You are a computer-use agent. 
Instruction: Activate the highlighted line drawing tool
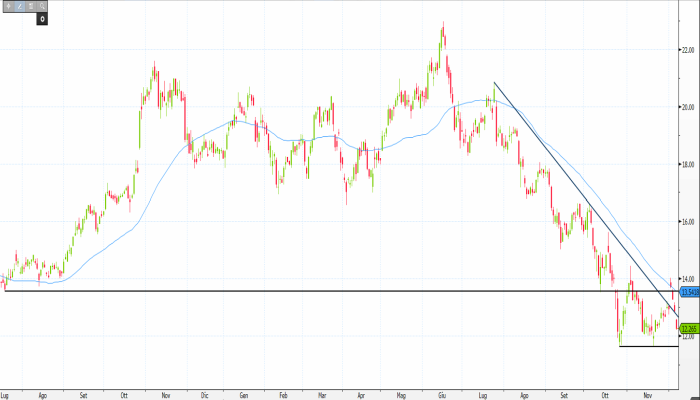click(x=19, y=6)
